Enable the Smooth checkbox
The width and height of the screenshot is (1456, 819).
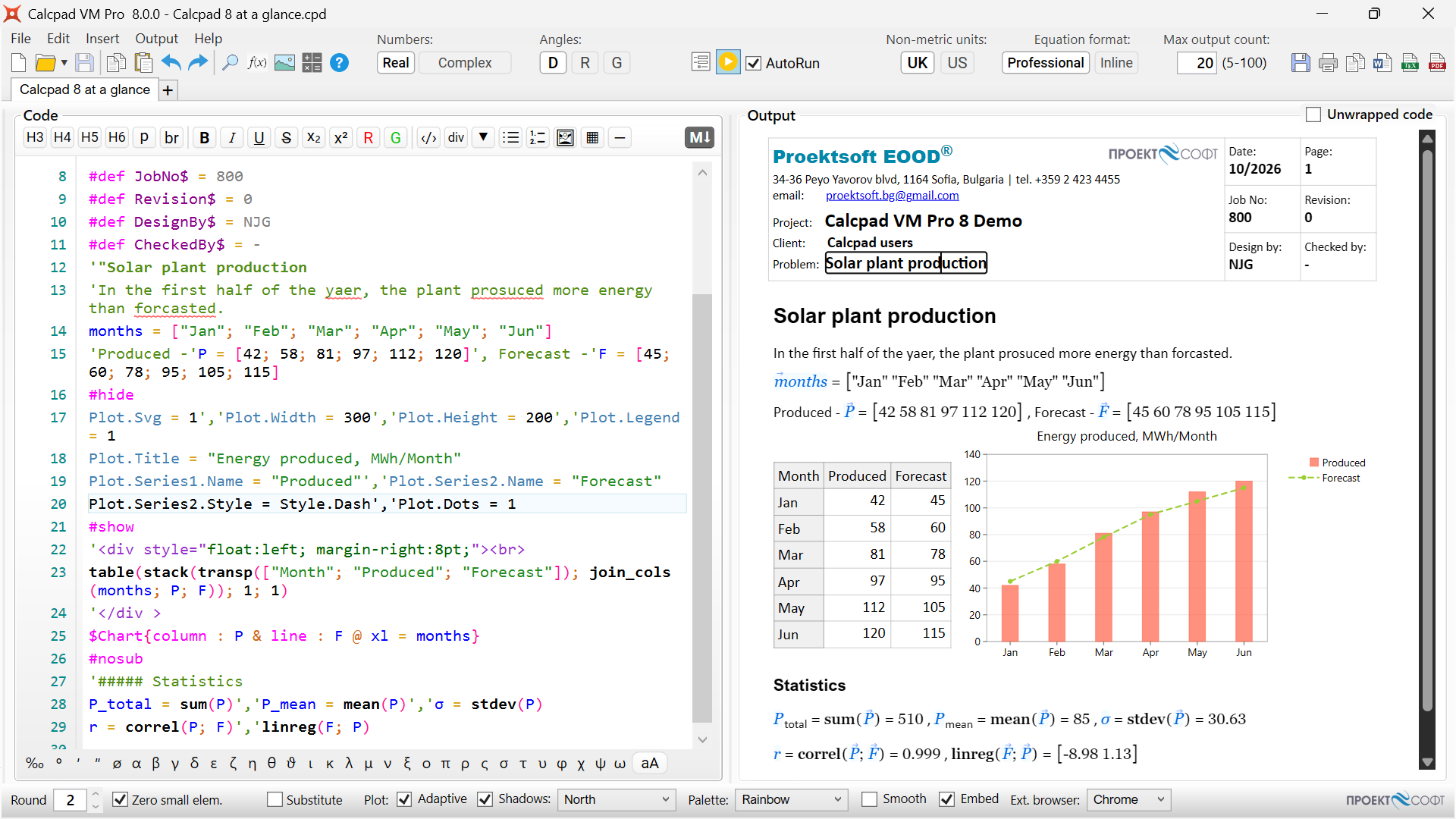[870, 799]
